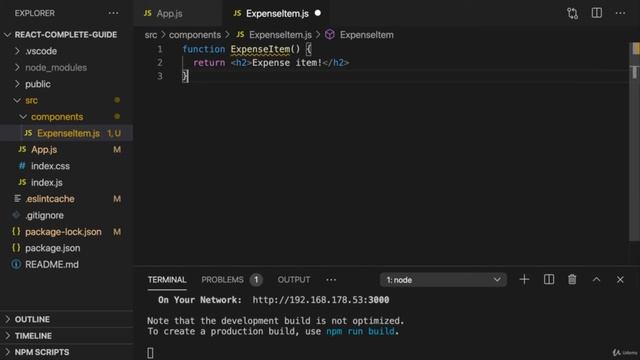This screenshot has height=360, width=640.
Task: Open source control changes icon in editor toolbar
Action: point(572,13)
